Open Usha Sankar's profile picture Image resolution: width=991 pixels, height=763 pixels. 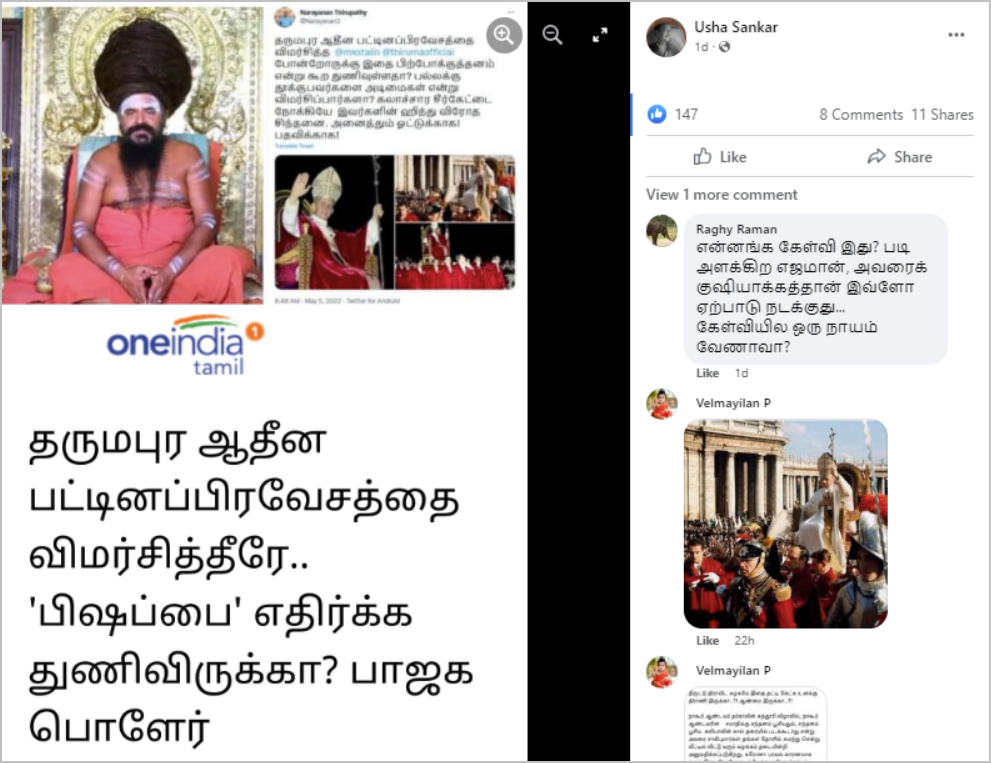(666, 37)
